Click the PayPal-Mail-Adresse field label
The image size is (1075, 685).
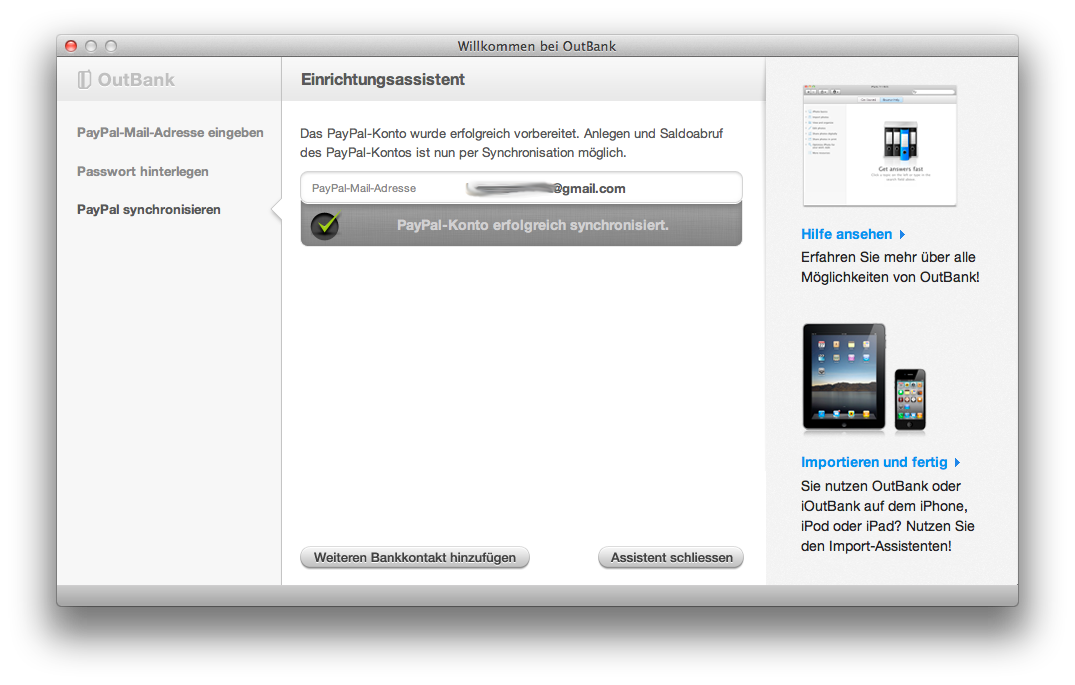[363, 189]
